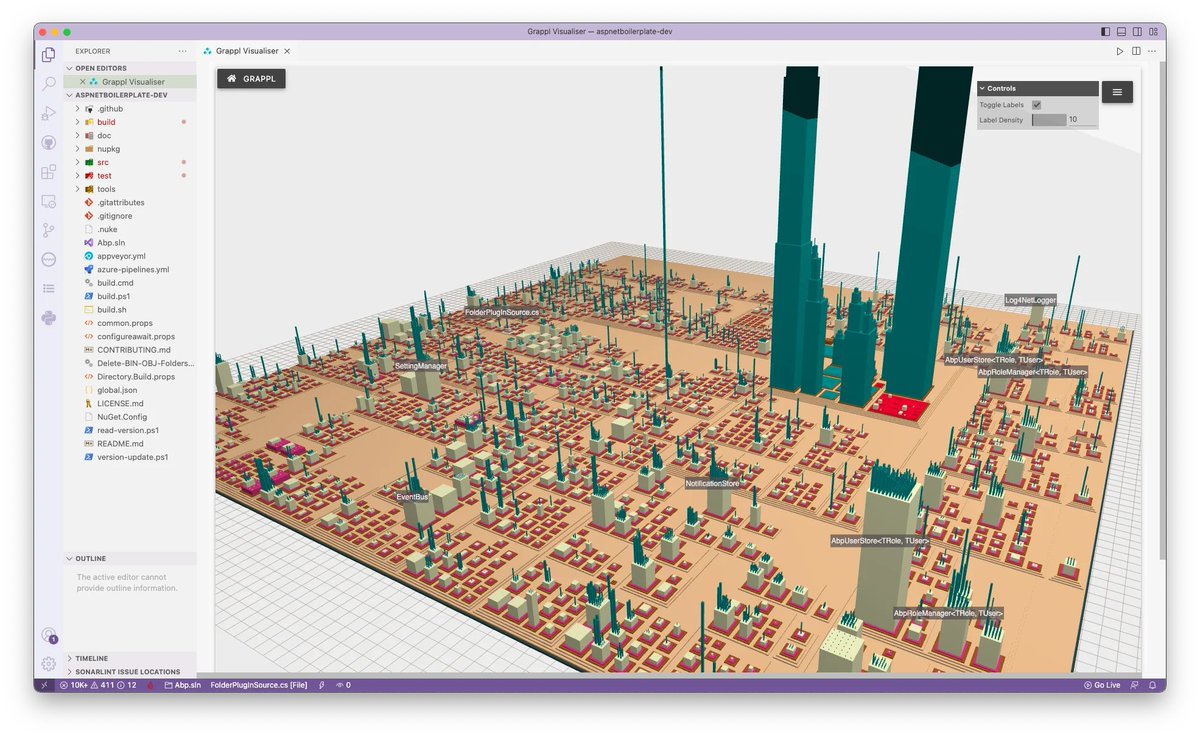Open the Abp.sln file

[x=130, y=242]
